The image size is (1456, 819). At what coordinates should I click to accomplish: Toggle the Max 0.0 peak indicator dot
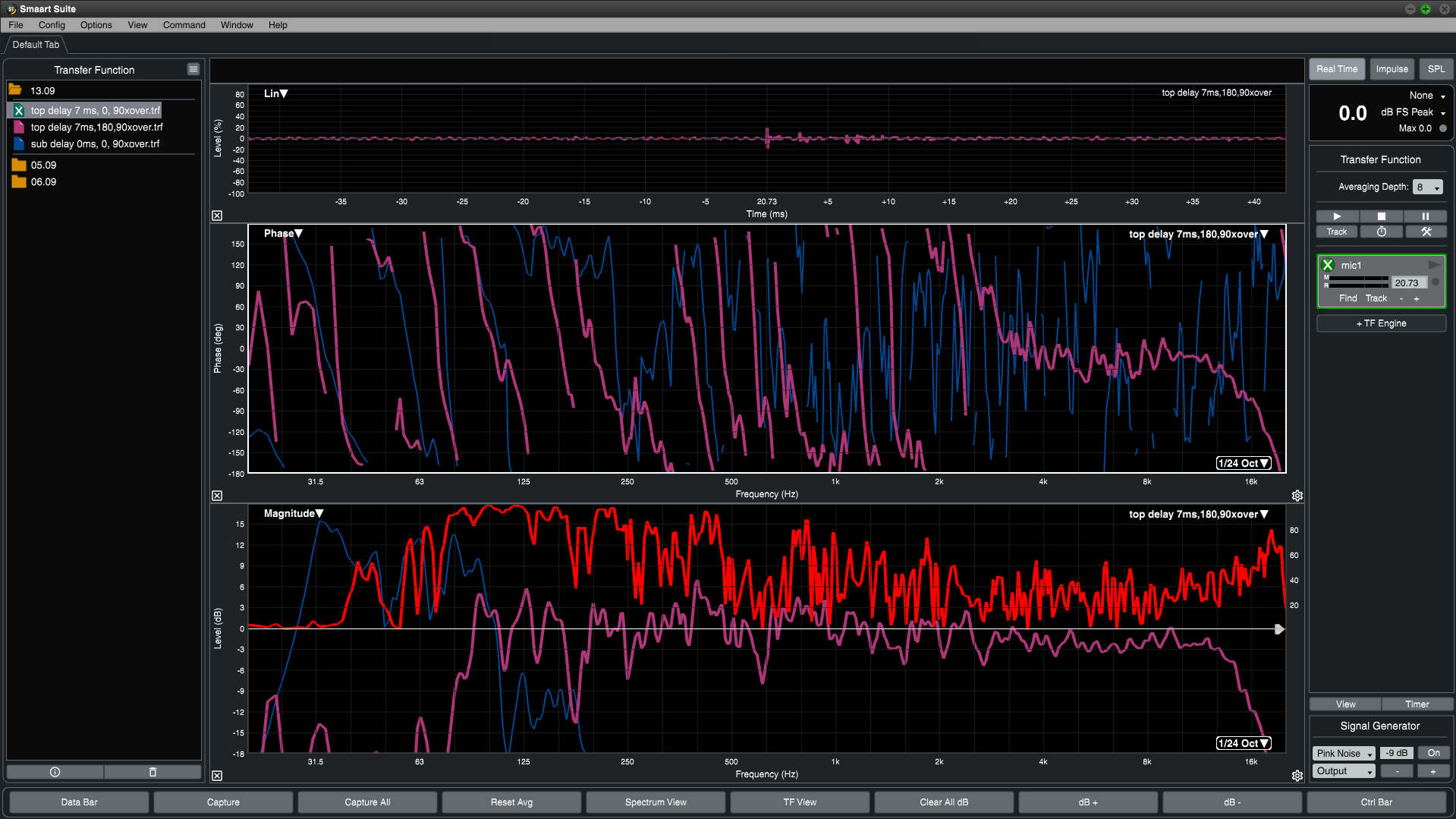click(x=1442, y=128)
